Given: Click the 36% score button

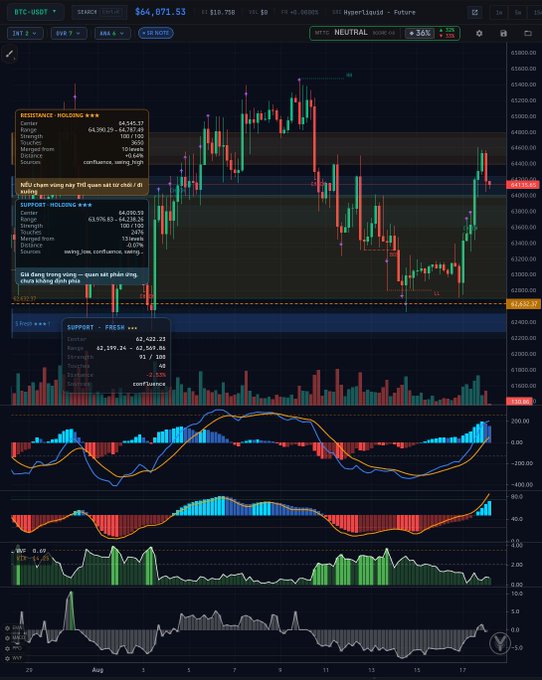Looking at the screenshot, I should tap(420, 33).
